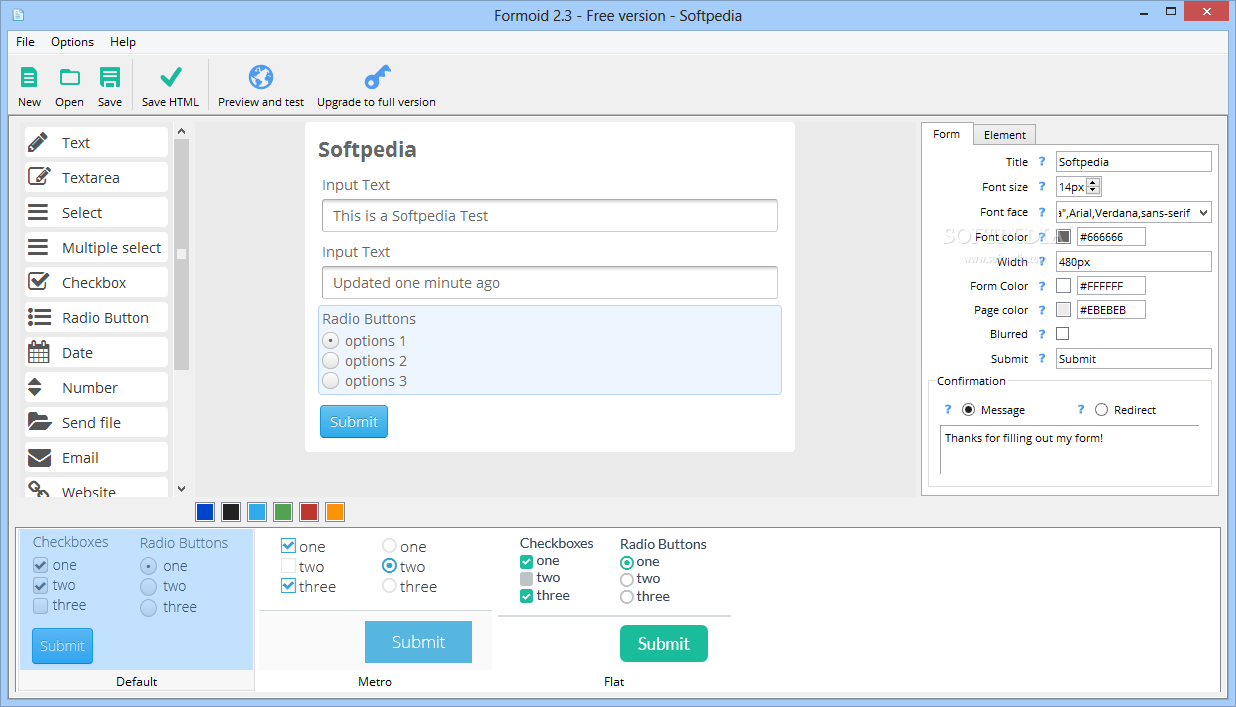The height and width of the screenshot is (707, 1236).
Task: Toggle checkbox two in the Metro theme preview
Action: tap(288, 566)
